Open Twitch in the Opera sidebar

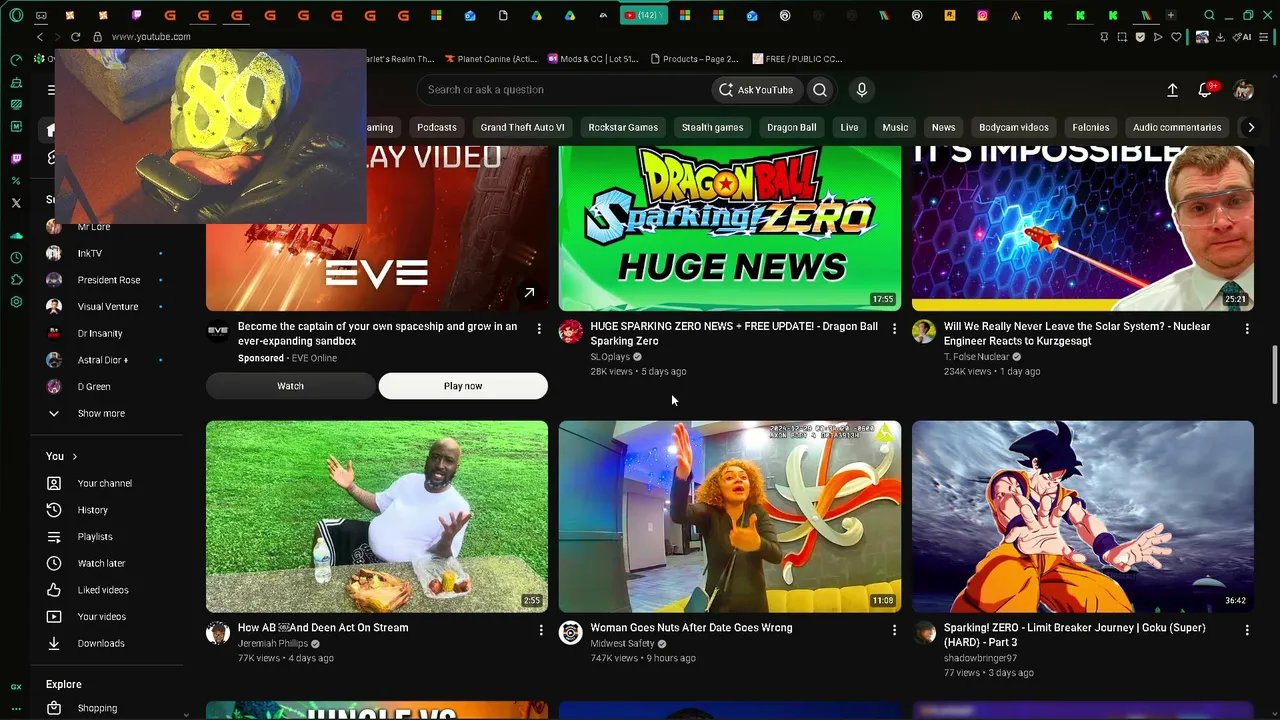point(16,158)
